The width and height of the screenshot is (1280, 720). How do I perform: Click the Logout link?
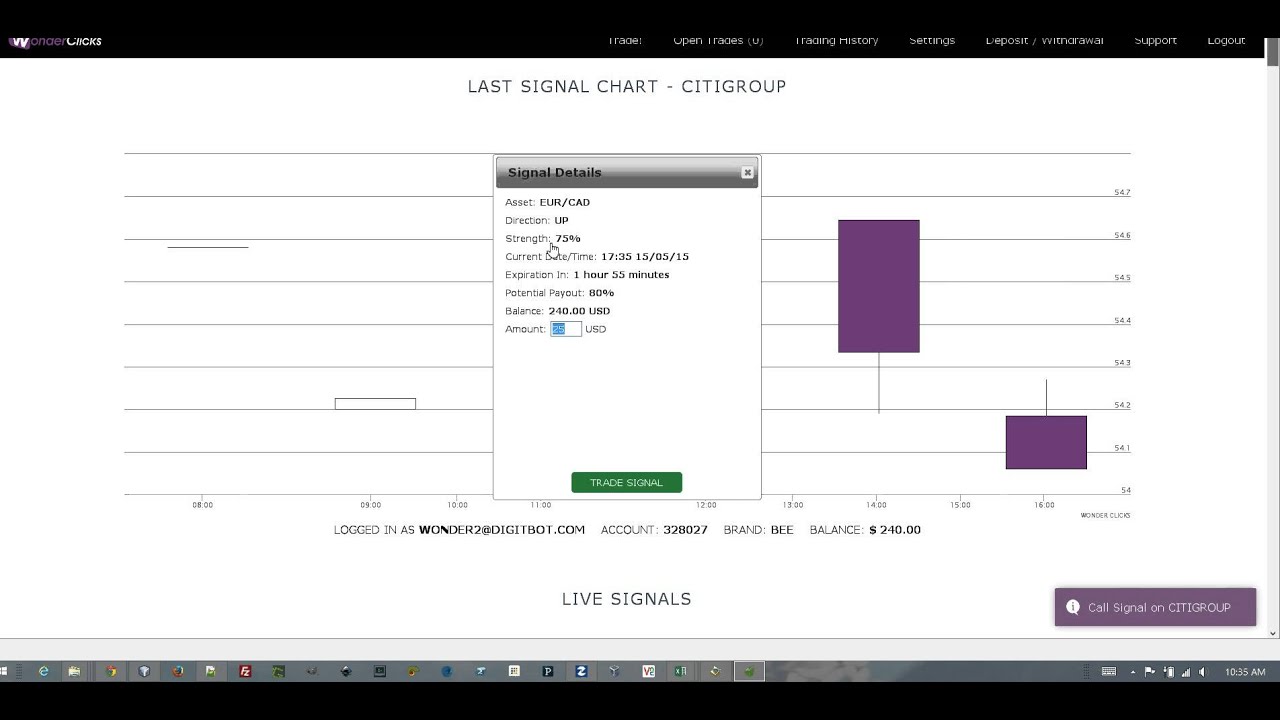[1226, 41]
